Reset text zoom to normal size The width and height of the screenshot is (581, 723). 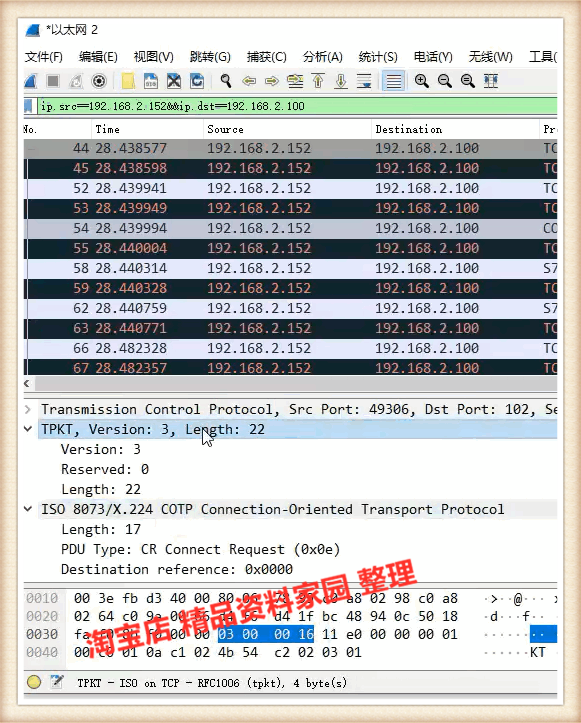pyautogui.click(x=468, y=82)
